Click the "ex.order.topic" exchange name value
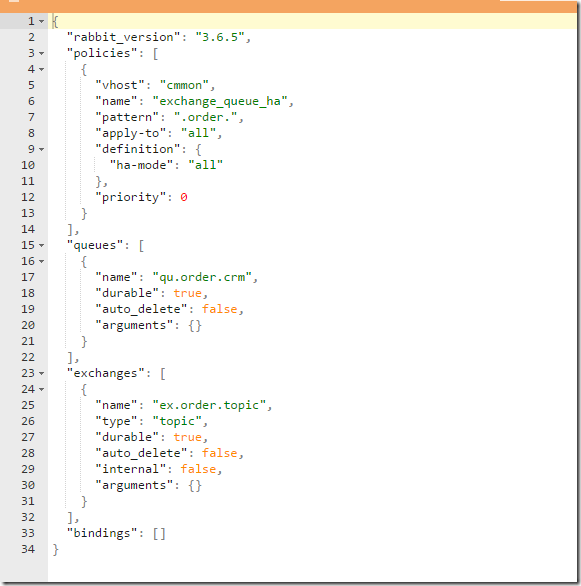The image size is (581, 586). [x=209, y=405]
